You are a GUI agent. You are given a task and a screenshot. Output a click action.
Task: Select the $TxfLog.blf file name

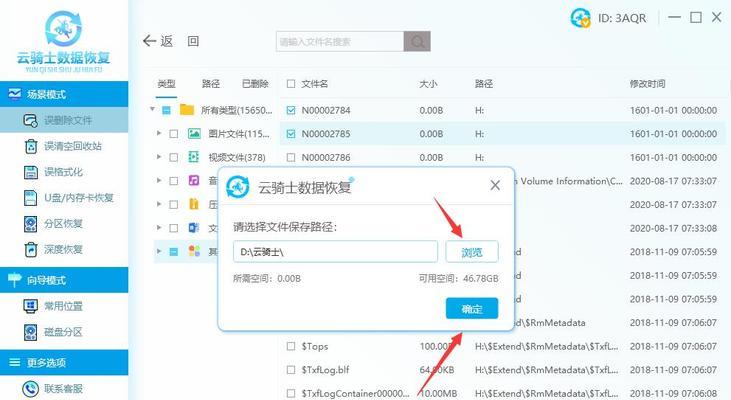point(325,370)
